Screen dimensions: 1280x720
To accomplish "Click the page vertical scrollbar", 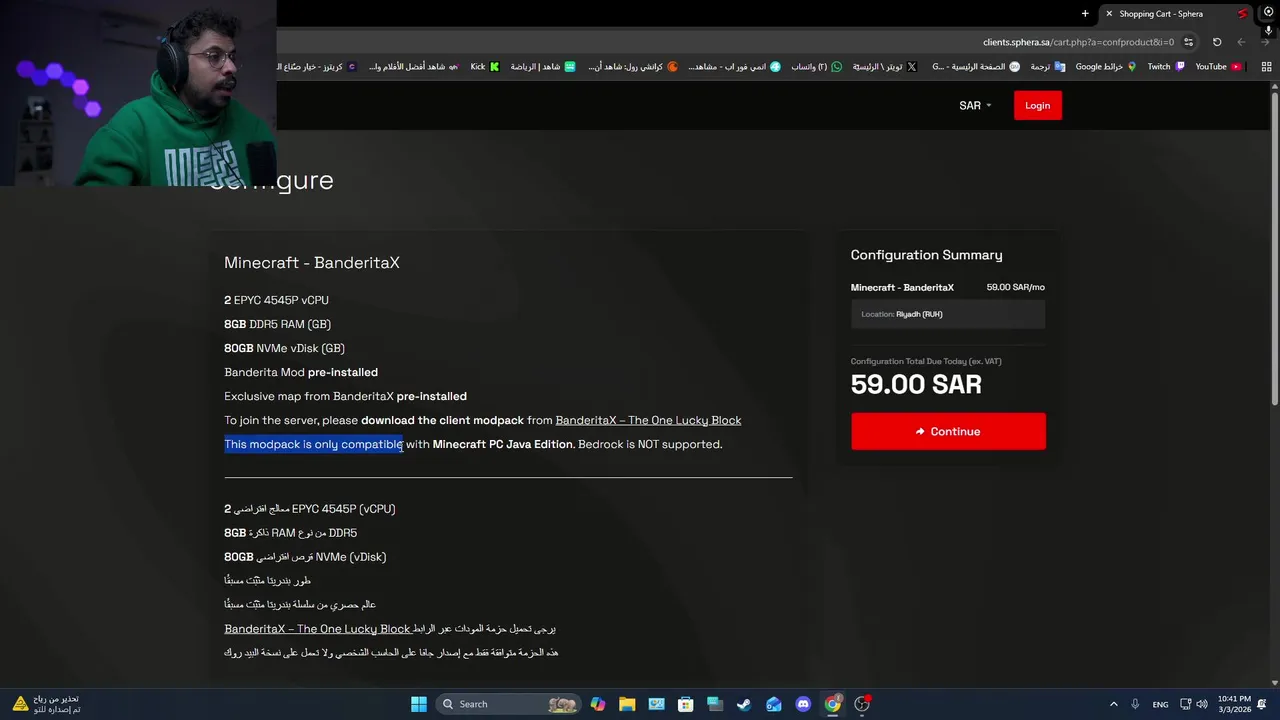I will click(x=1274, y=250).
